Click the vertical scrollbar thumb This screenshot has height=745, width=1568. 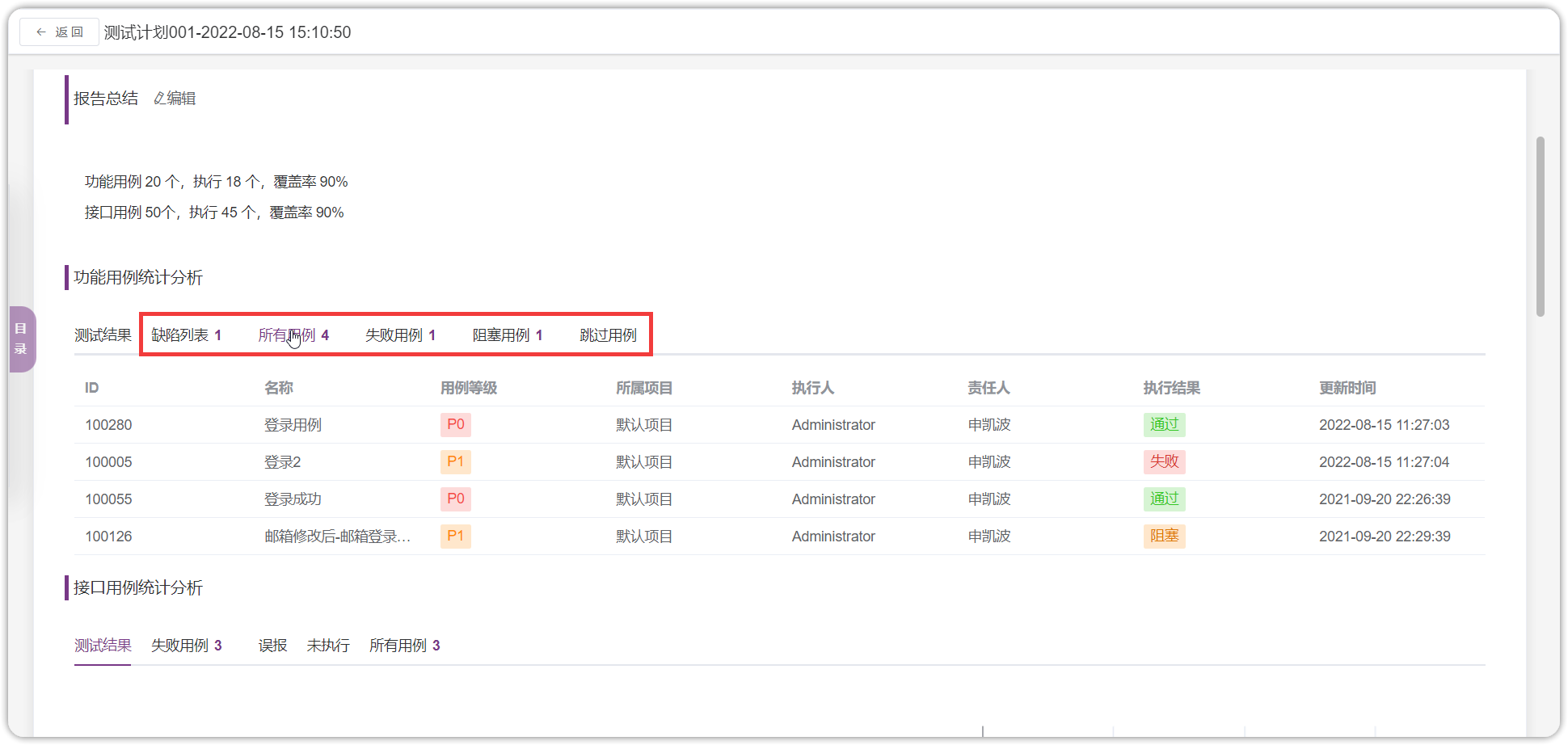click(1541, 226)
